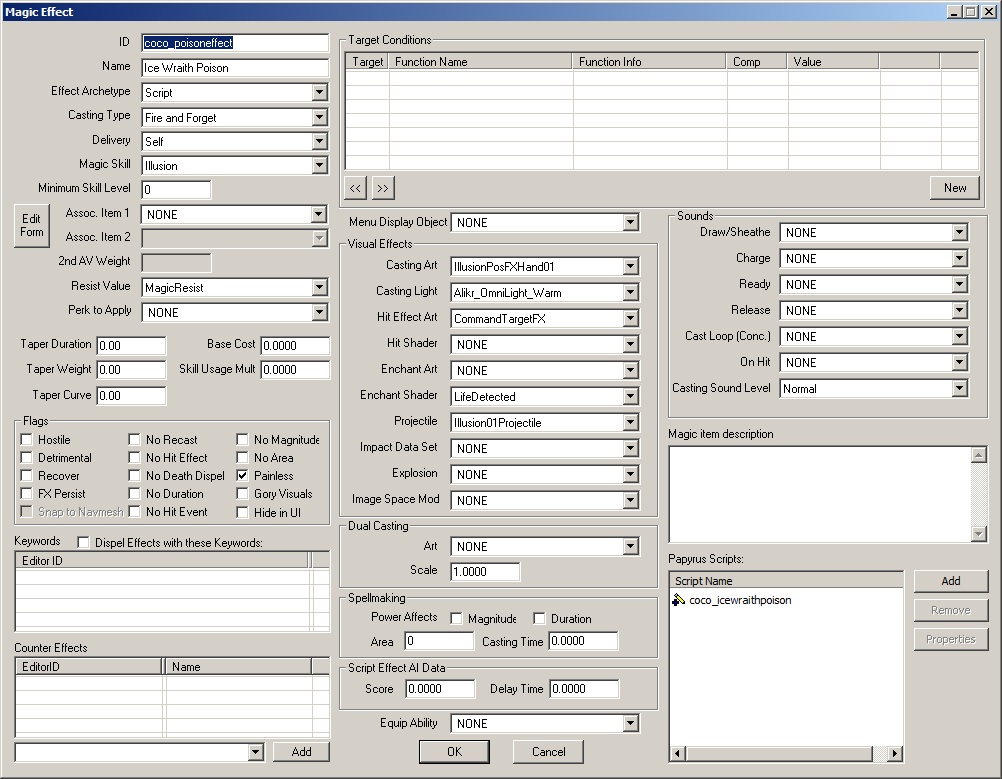Toggle the No Duration checkbox
Image resolution: width=1002 pixels, height=779 pixels.
coord(135,494)
